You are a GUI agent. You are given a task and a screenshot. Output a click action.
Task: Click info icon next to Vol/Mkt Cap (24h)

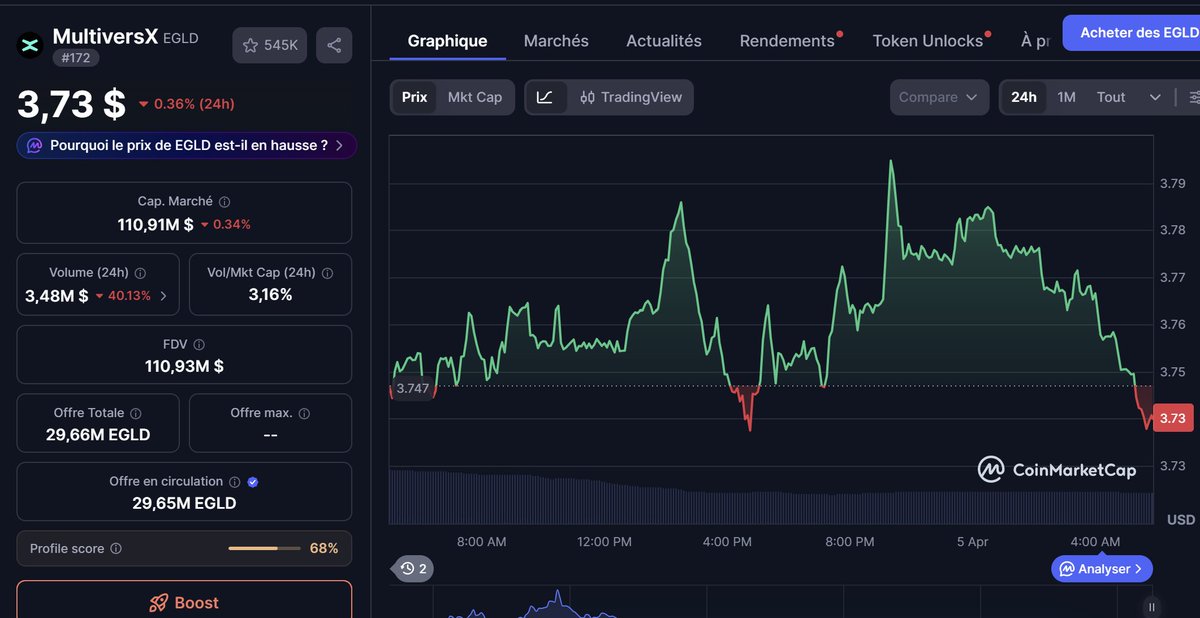[x=327, y=273]
